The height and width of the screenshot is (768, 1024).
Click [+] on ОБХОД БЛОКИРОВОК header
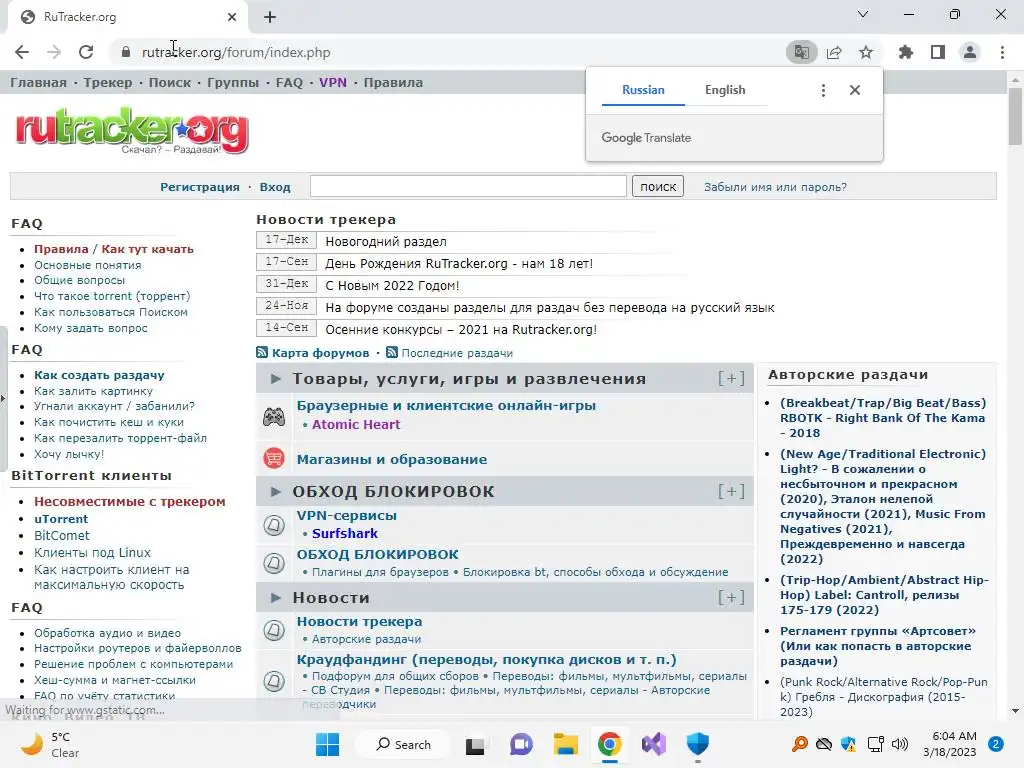click(731, 491)
